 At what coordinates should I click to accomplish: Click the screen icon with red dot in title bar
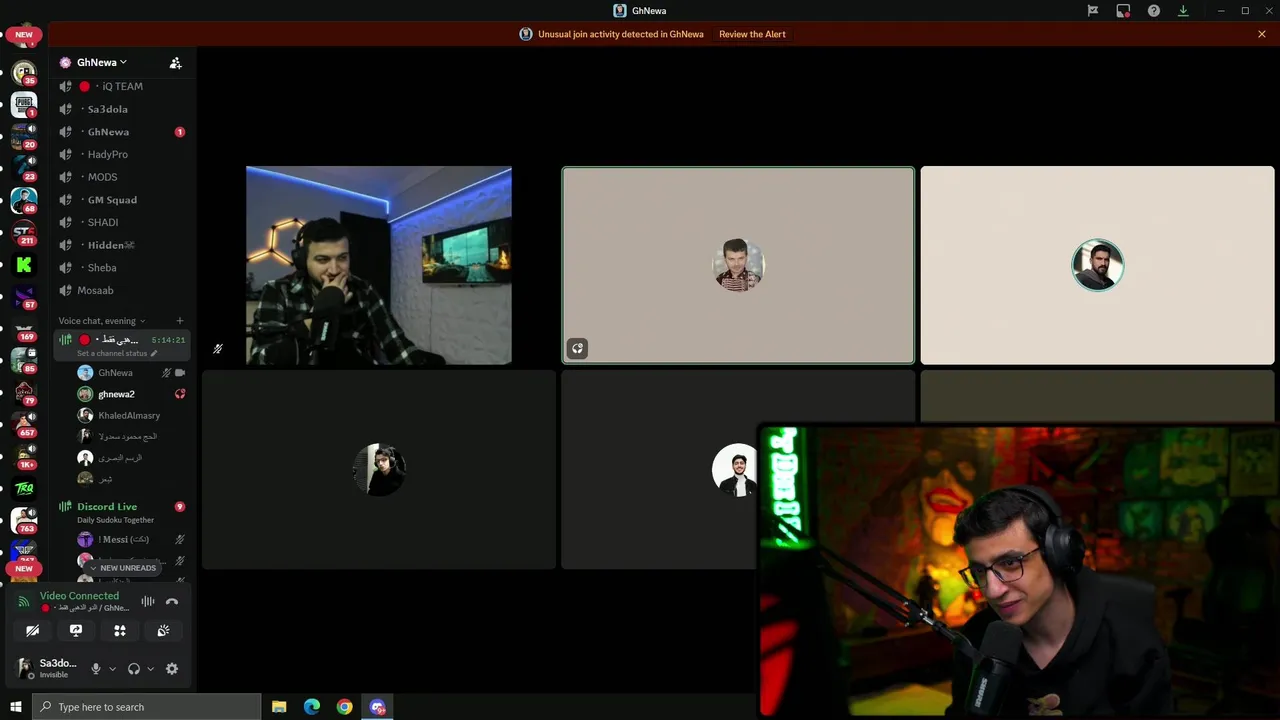point(1124,11)
